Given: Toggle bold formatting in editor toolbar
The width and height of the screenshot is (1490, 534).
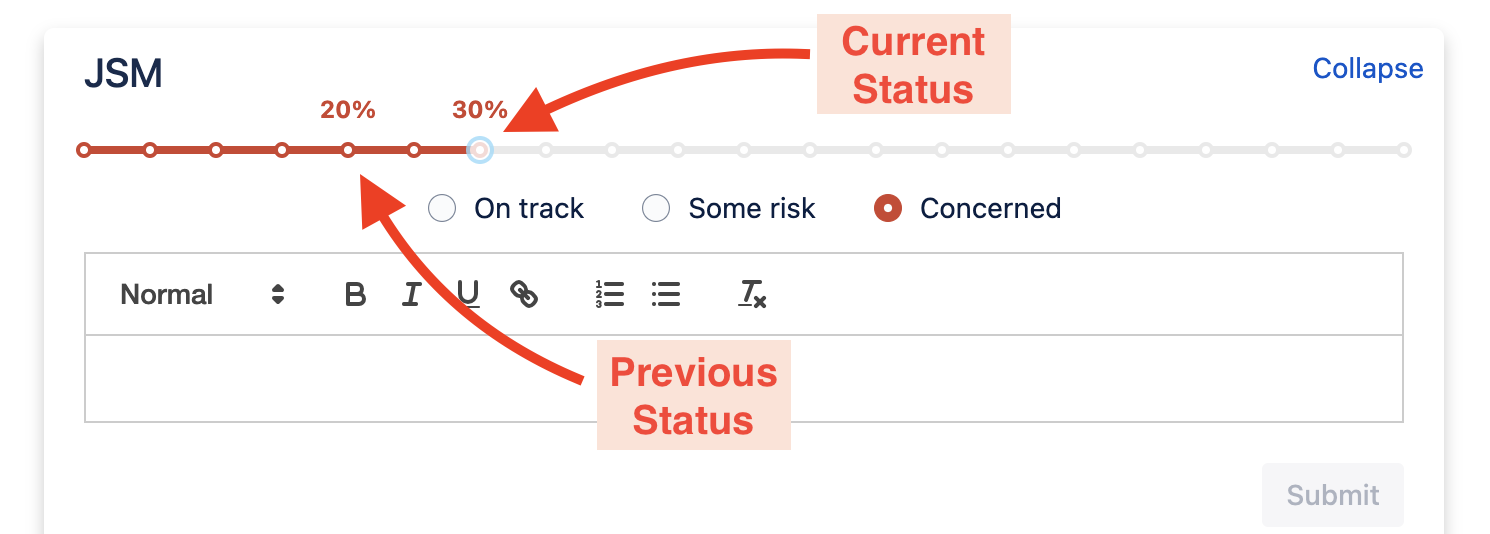Looking at the screenshot, I should tap(355, 295).
